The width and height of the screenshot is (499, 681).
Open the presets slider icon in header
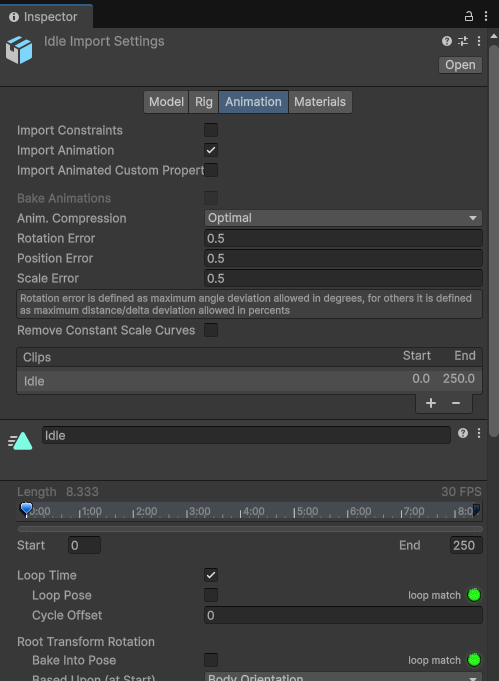click(463, 41)
